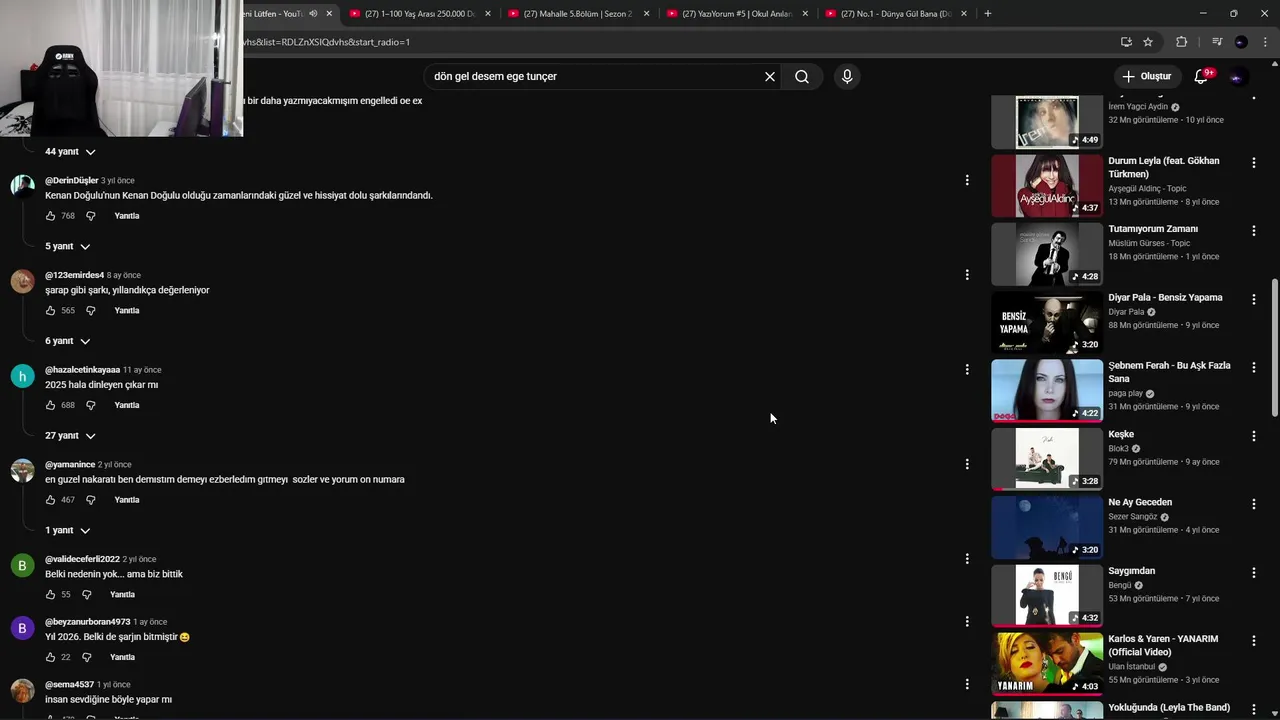Open a new browser tab
The height and width of the screenshot is (720, 1280).
click(x=987, y=13)
